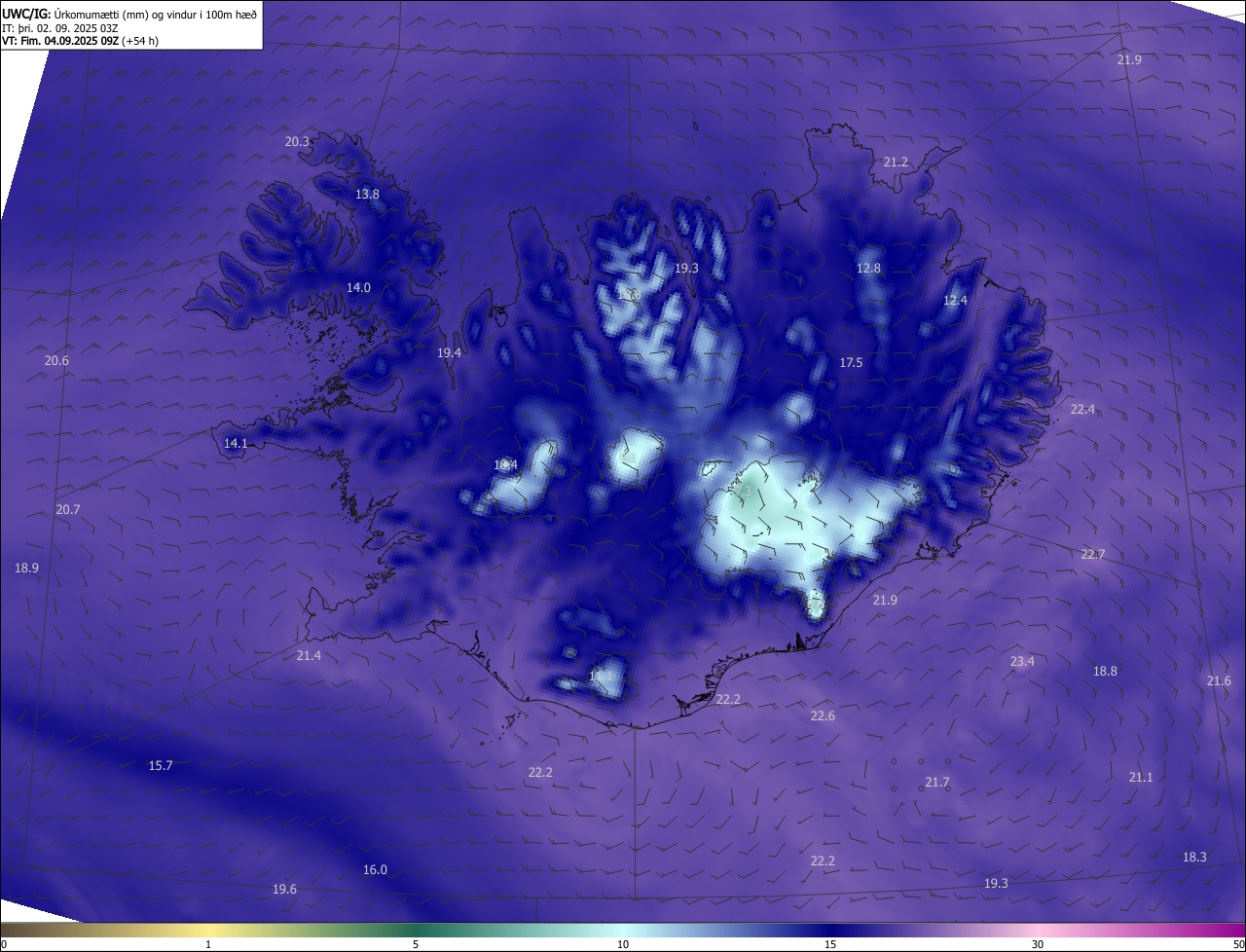Viewport: 1246px width, 952px height.
Task: Select the 15.7 value label
Action: (x=161, y=766)
